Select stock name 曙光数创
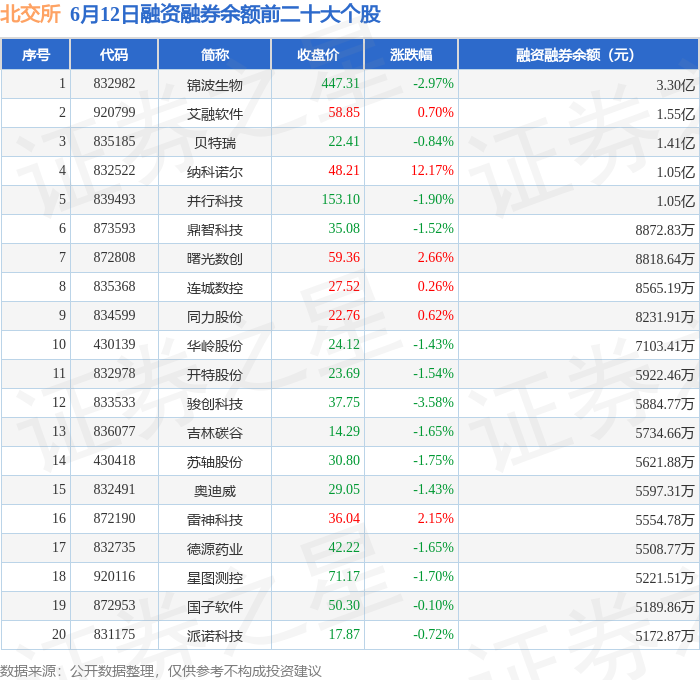Viewport: 700px width, 680px height. pos(215,259)
